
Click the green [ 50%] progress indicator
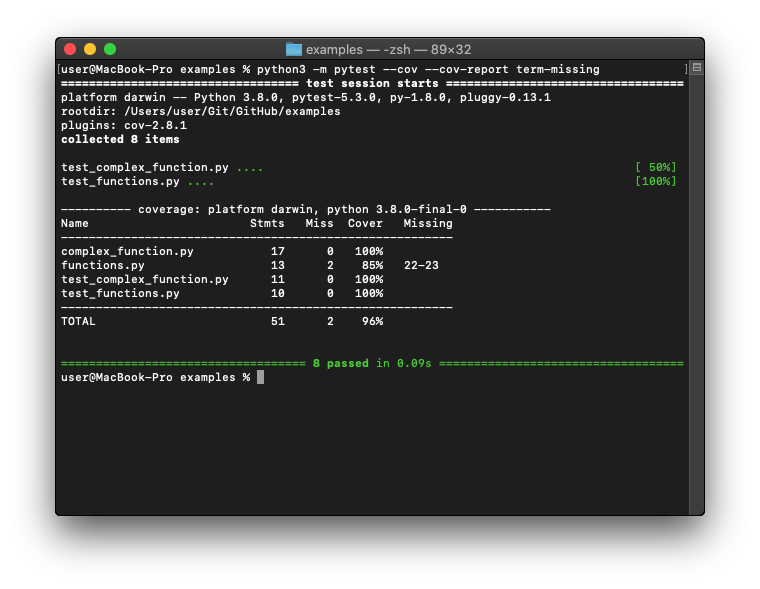655,167
